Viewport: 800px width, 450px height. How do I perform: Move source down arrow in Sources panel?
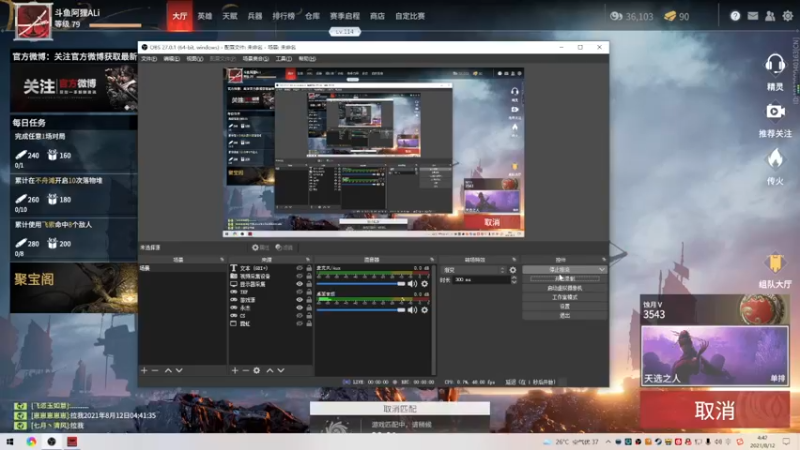tap(281, 370)
